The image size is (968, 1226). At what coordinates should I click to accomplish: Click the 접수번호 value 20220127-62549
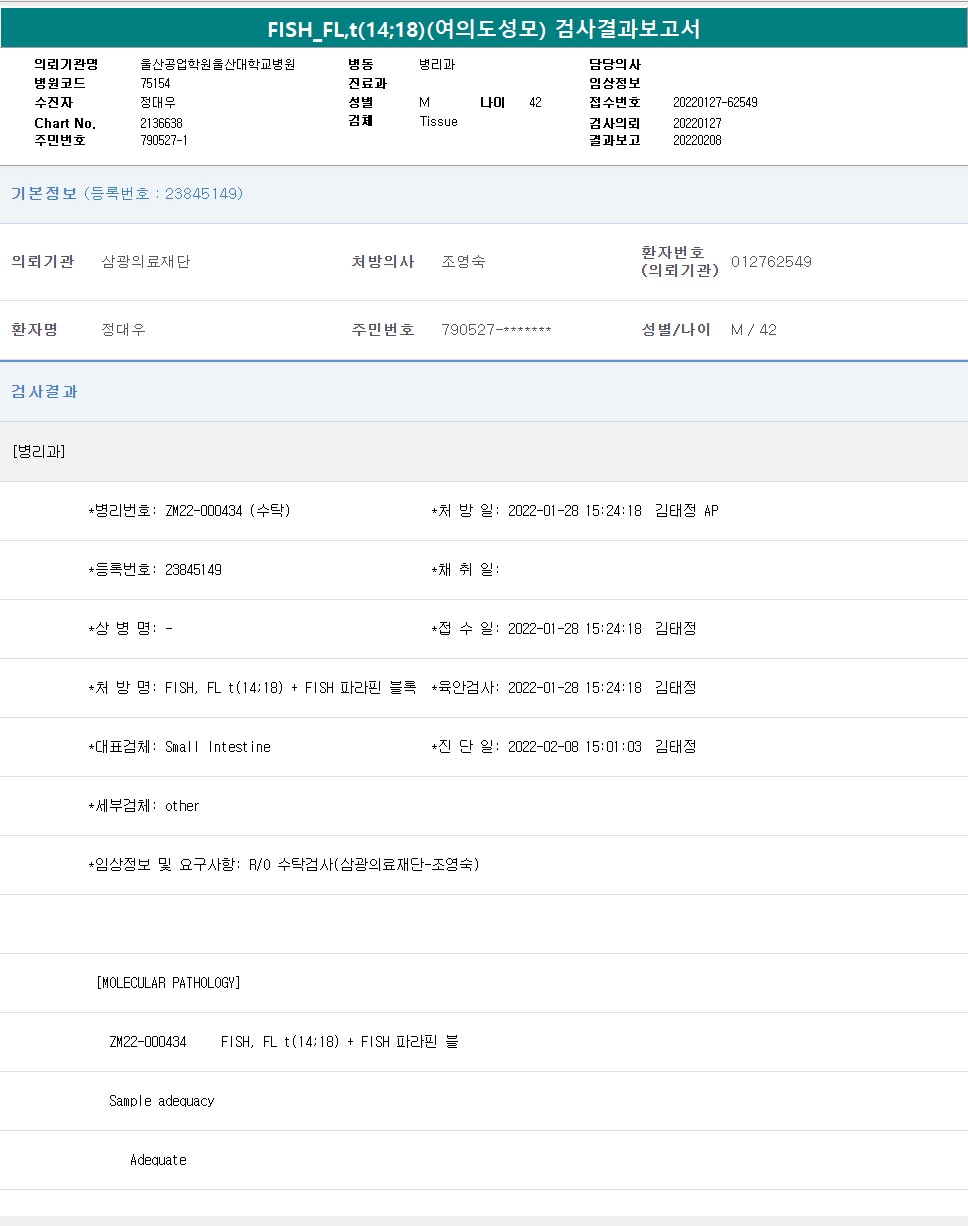point(715,102)
